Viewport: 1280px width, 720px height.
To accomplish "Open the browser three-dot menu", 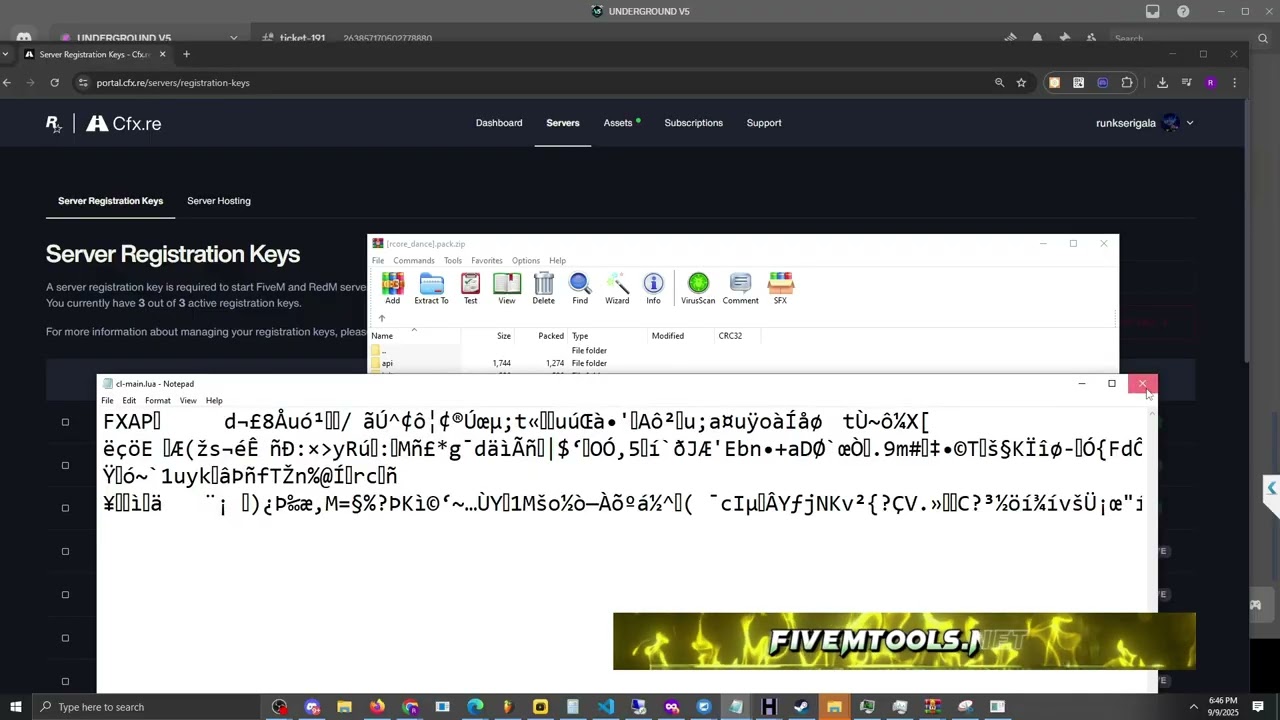I will coord(1235,83).
